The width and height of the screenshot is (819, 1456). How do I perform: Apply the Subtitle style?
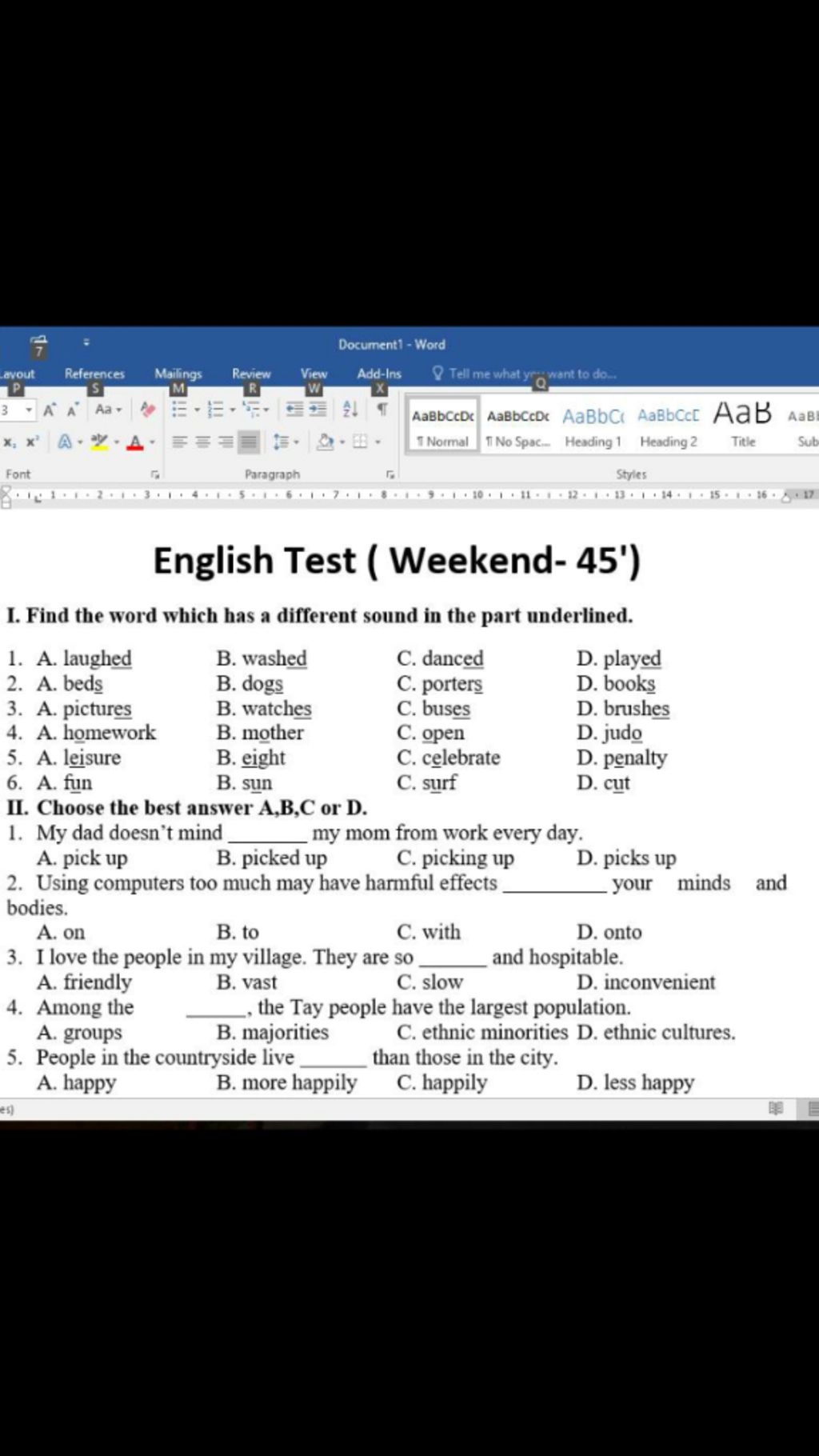tap(802, 425)
